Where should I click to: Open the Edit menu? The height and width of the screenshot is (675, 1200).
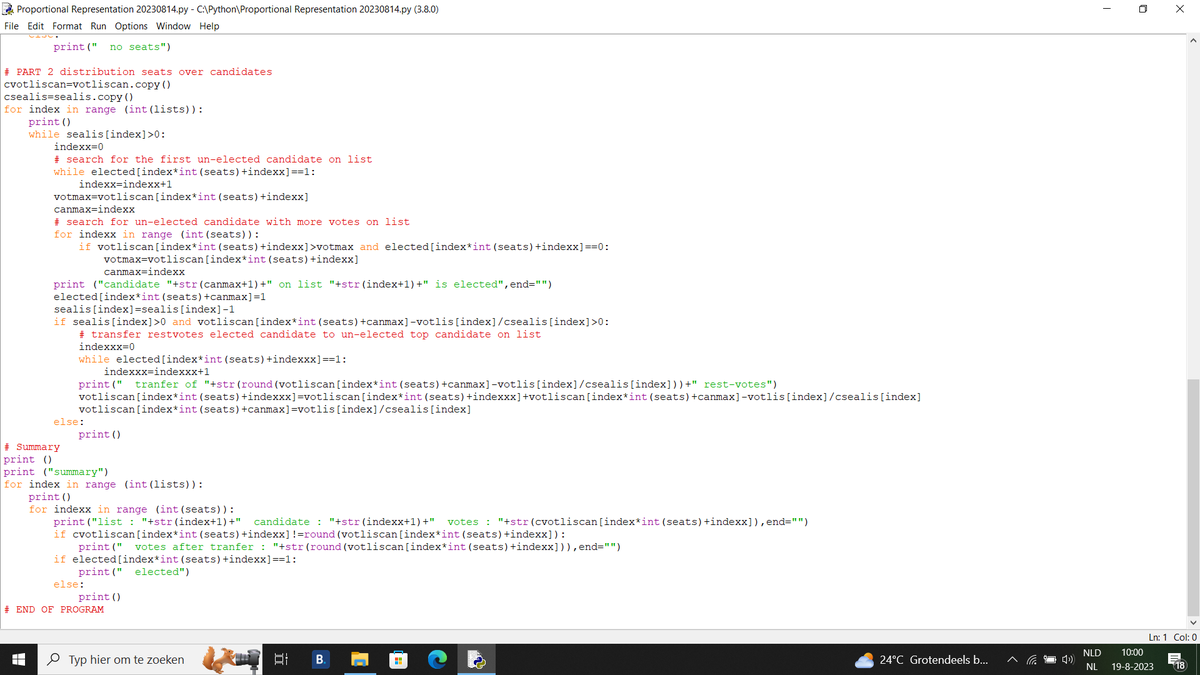(x=38, y=26)
